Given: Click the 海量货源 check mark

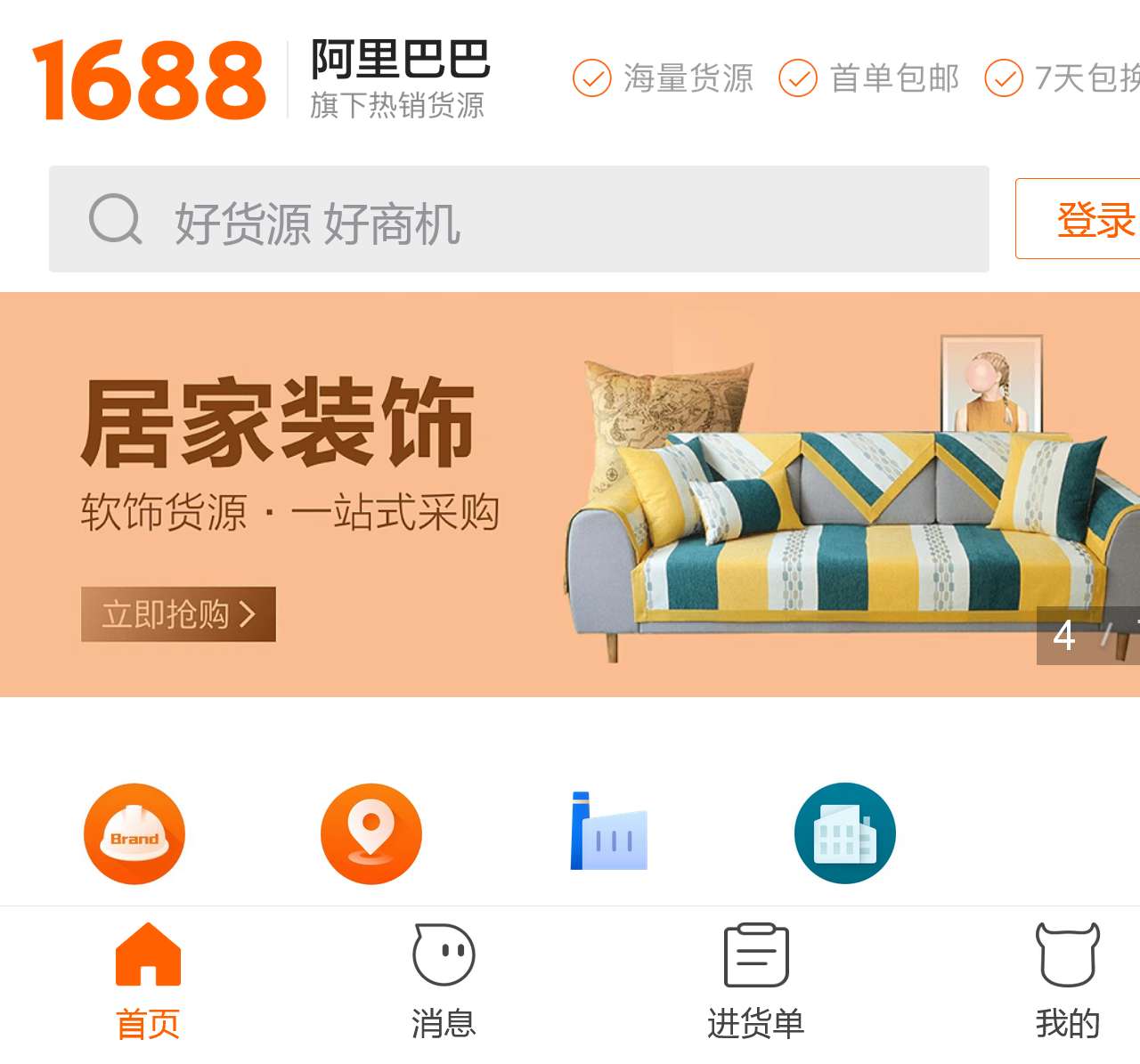Looking at the screenshot, I should [591, 78].
